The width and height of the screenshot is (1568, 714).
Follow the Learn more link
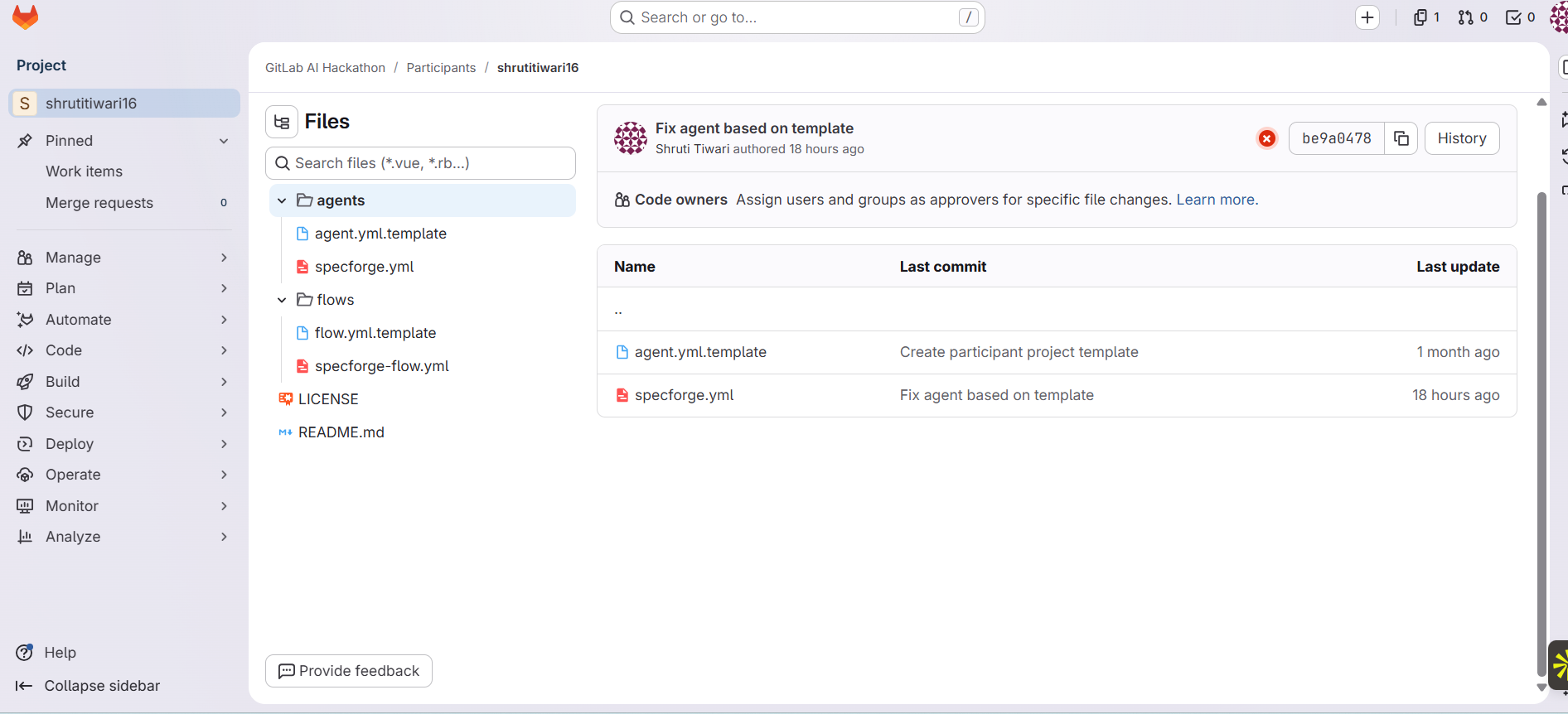(x=1217, y=200)
